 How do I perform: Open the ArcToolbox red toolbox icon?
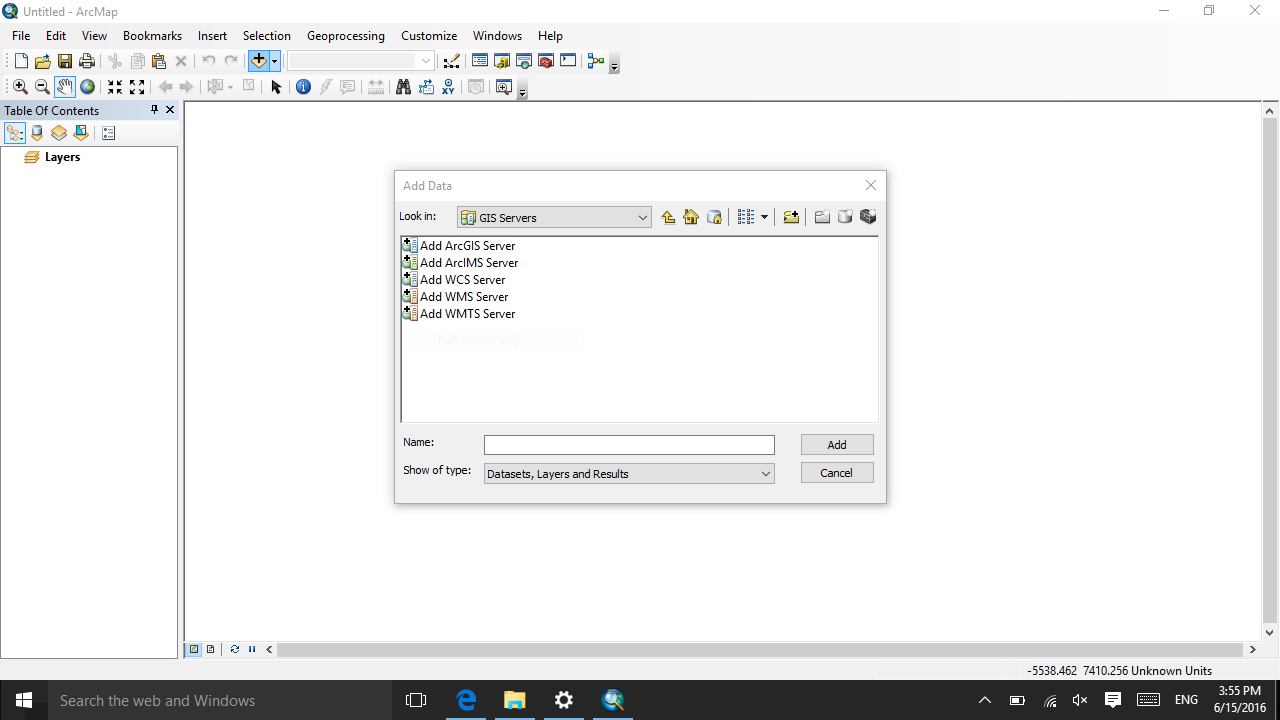point(546,61)
